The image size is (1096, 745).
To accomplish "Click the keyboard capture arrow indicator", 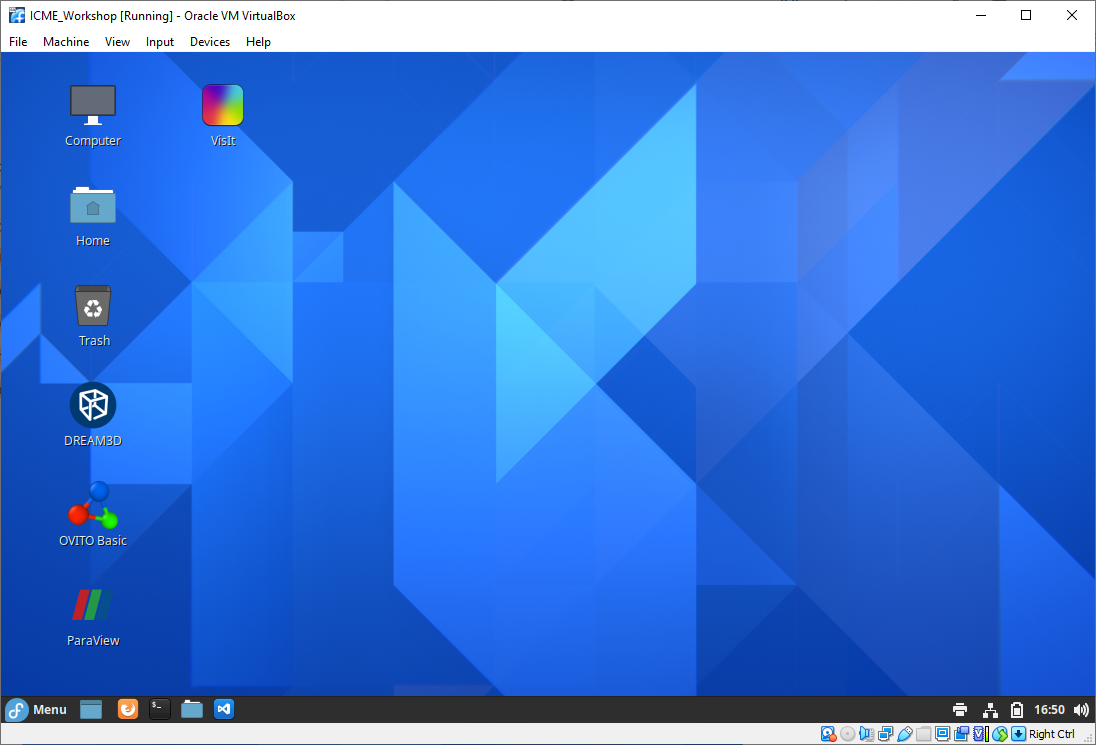I will (x=1018, y=734).
